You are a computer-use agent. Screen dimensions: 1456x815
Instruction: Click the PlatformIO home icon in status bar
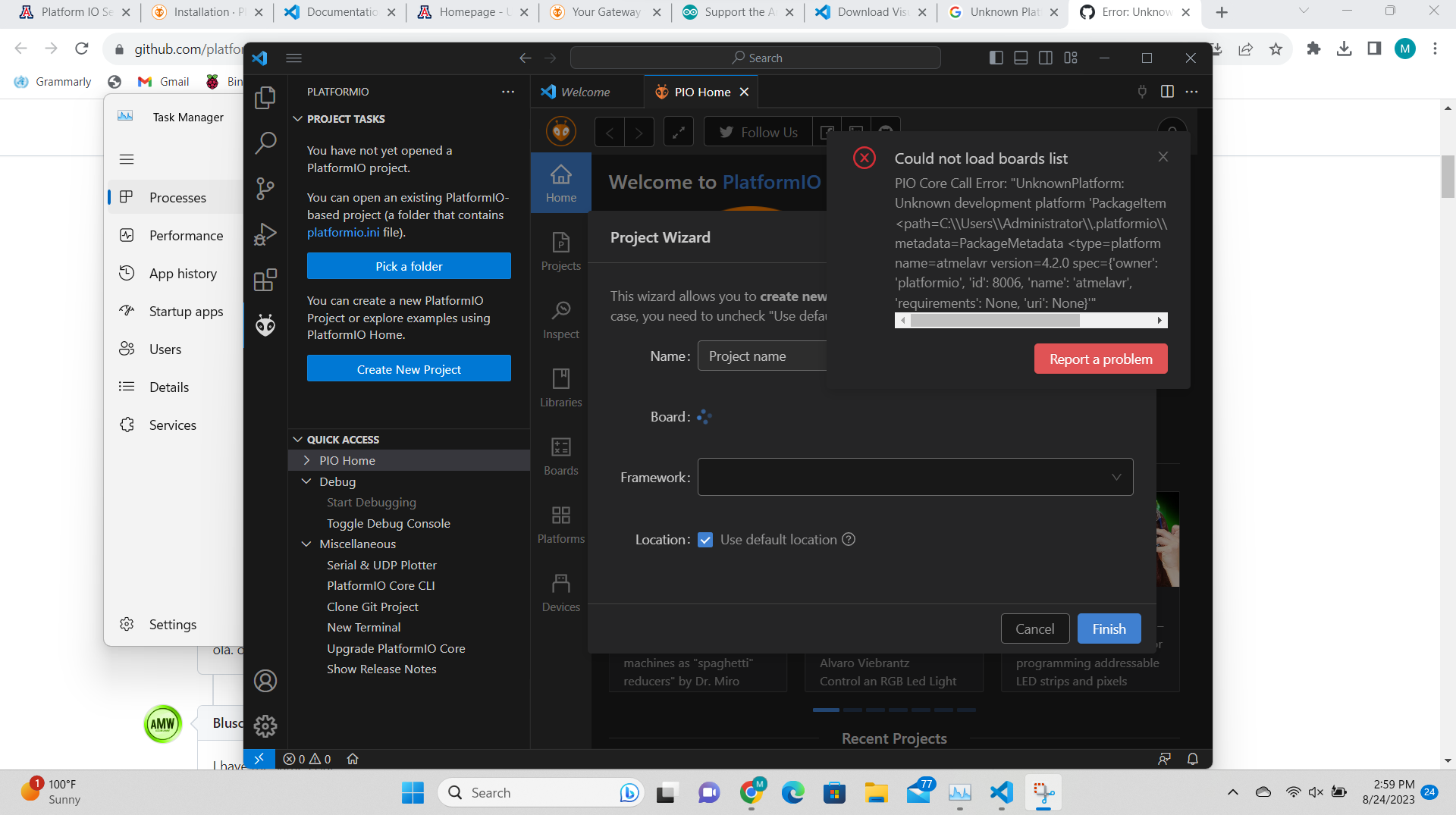pos(353,759)
